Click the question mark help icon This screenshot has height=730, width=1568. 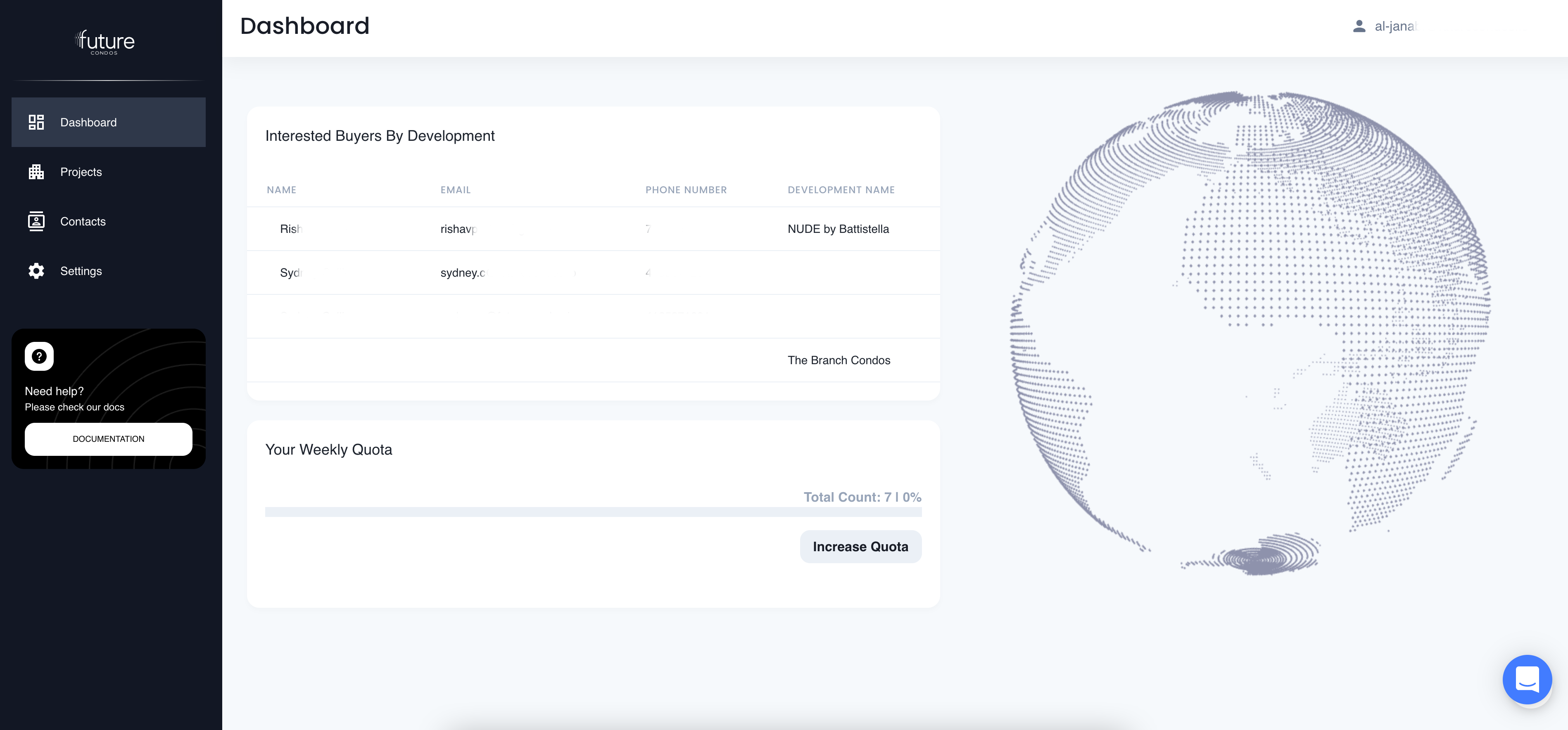pos(39,356)
